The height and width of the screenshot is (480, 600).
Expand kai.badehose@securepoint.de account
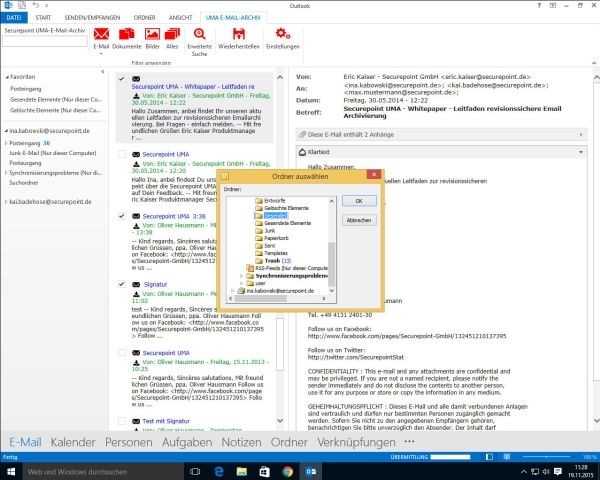(6, 202)
